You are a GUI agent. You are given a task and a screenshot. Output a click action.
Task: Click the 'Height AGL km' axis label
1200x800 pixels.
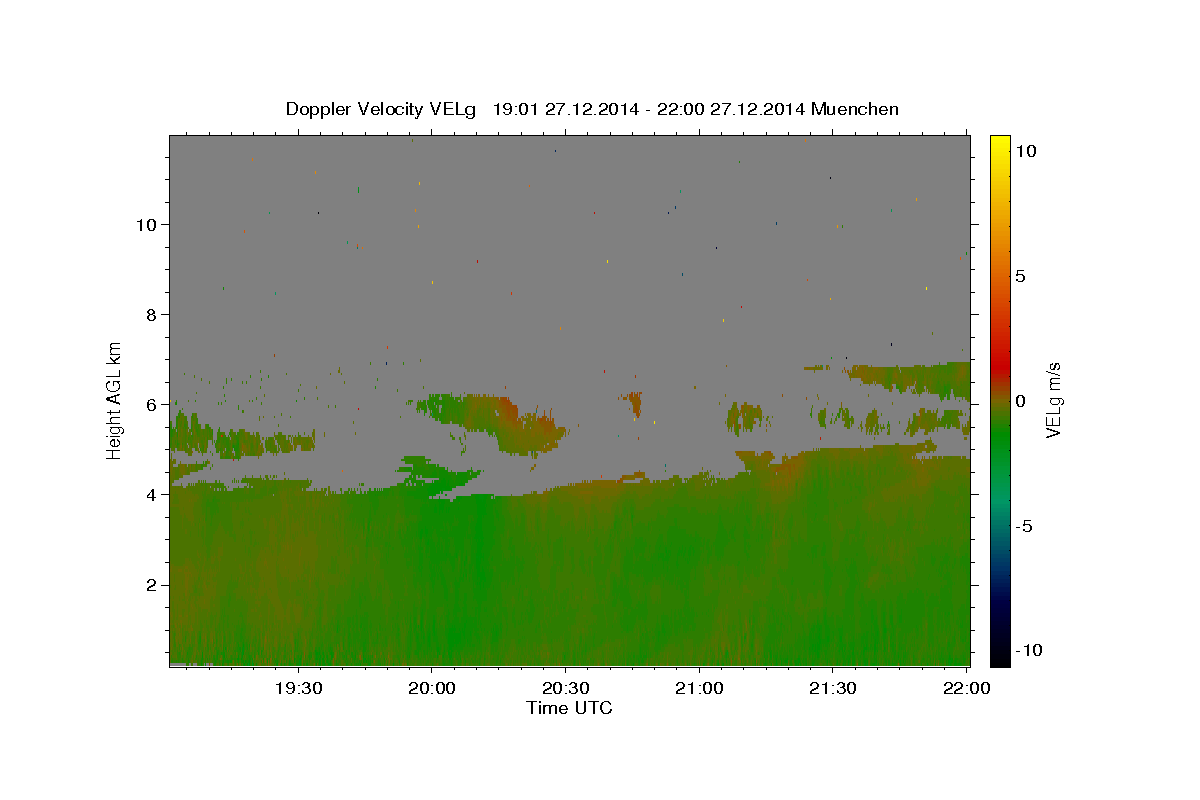tap(115, 400)
